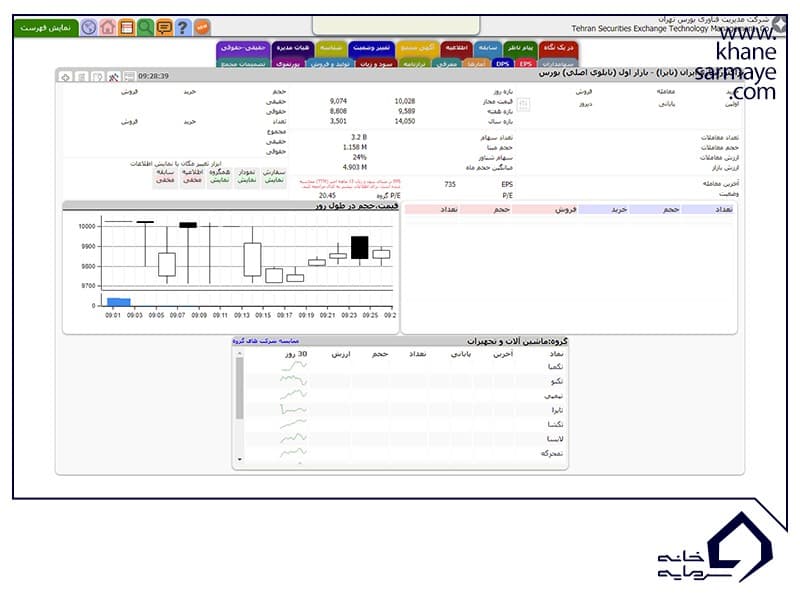Image resolution: width=800 pixels, height=600 pixels.
Task: Open the سابقه history tab
Action: click(x=488, y=48)
